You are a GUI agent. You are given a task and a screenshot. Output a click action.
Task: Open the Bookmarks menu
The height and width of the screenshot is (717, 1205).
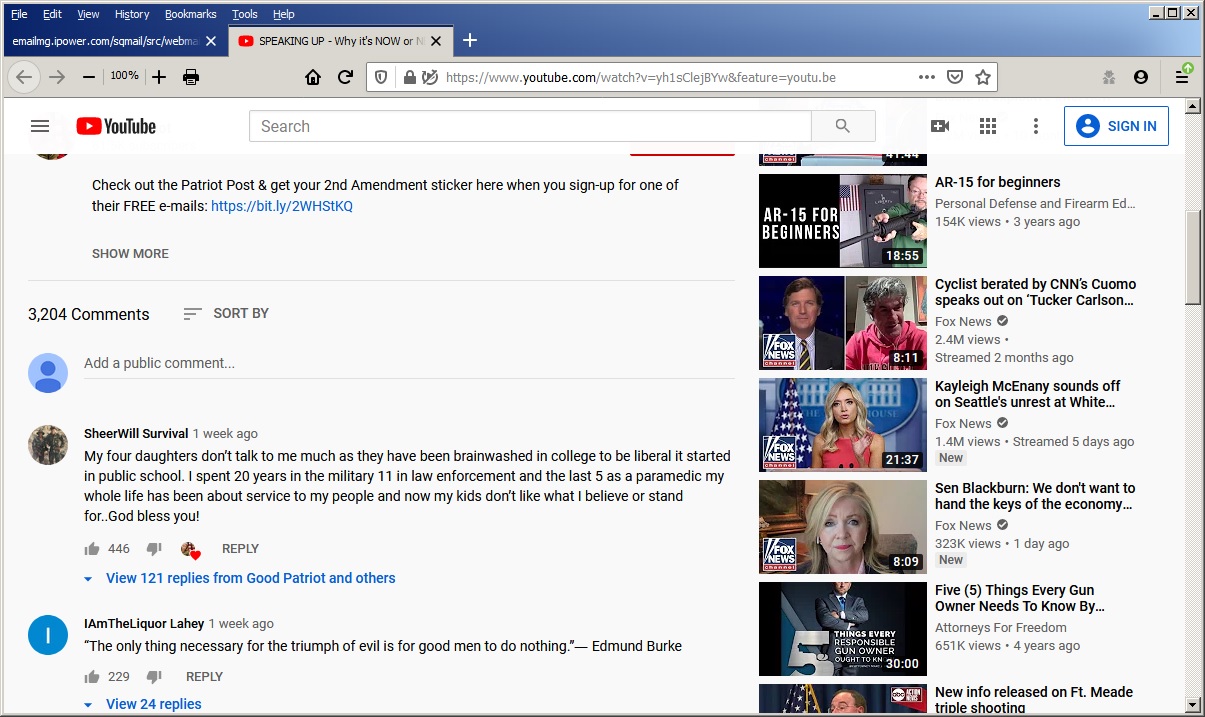[190, 14]
